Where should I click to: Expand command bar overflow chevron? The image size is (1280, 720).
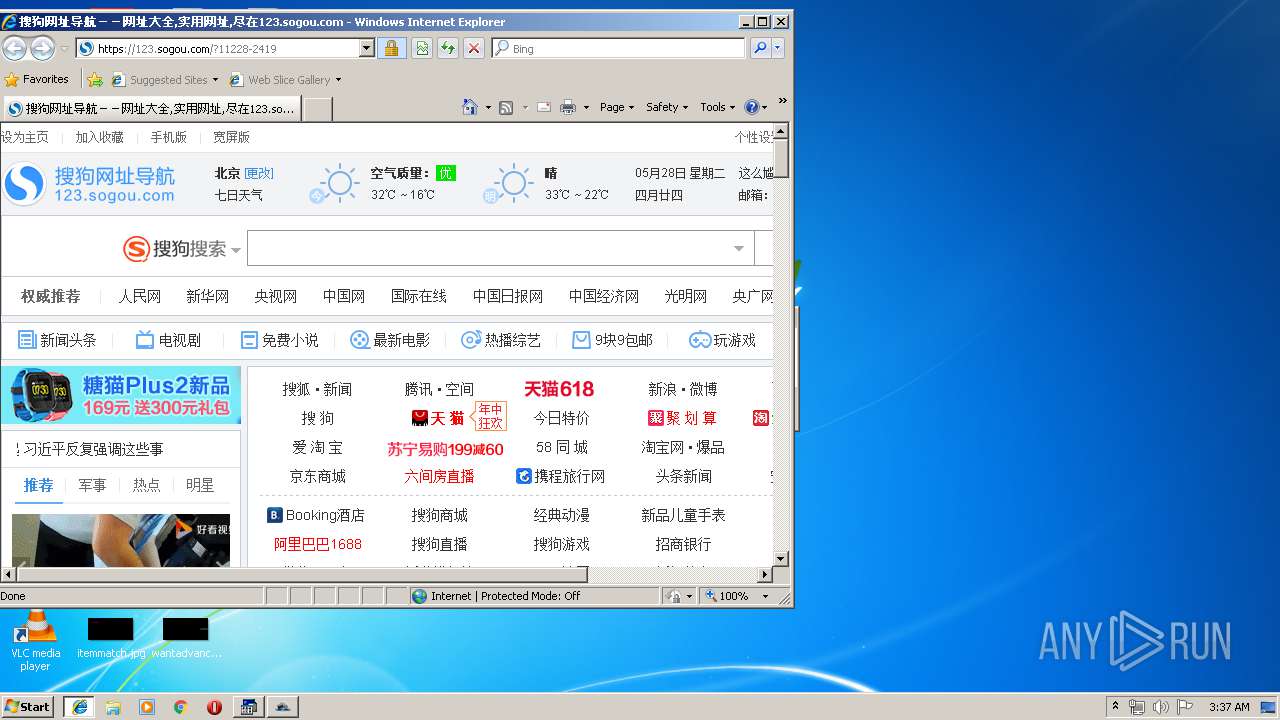[782, 101]
